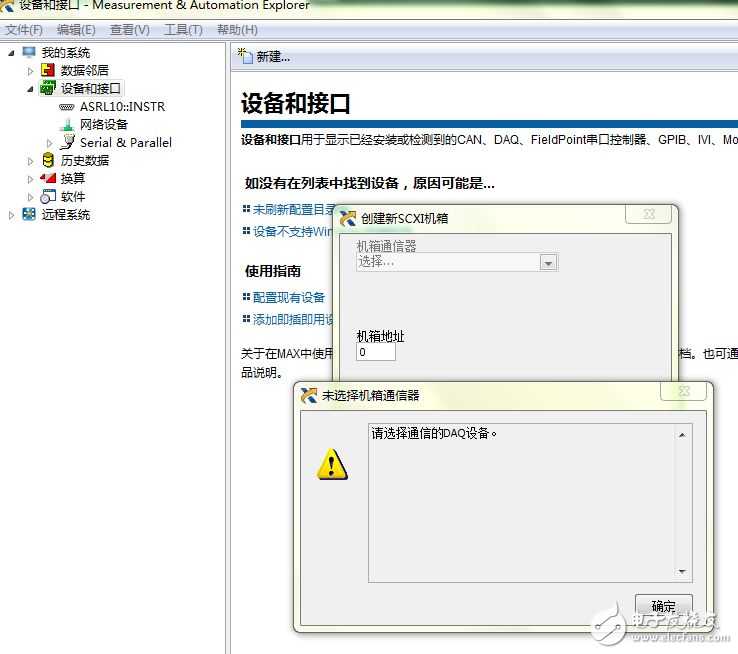This screenshot has width=738, height=654.
Task: Click the 请选择通信的DAQ设备 message text
Action: (x=434, y=433)
